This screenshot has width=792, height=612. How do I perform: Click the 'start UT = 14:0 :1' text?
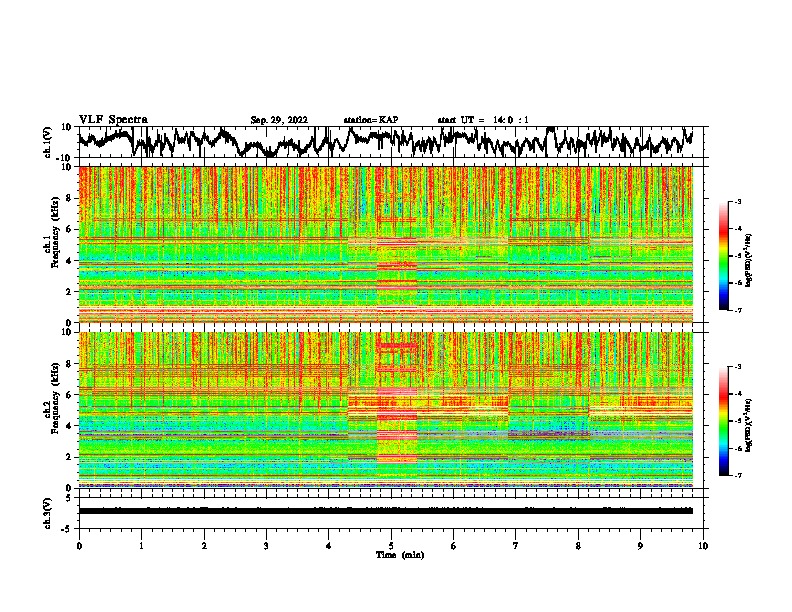pyautogui.click(x=483, y=120)
